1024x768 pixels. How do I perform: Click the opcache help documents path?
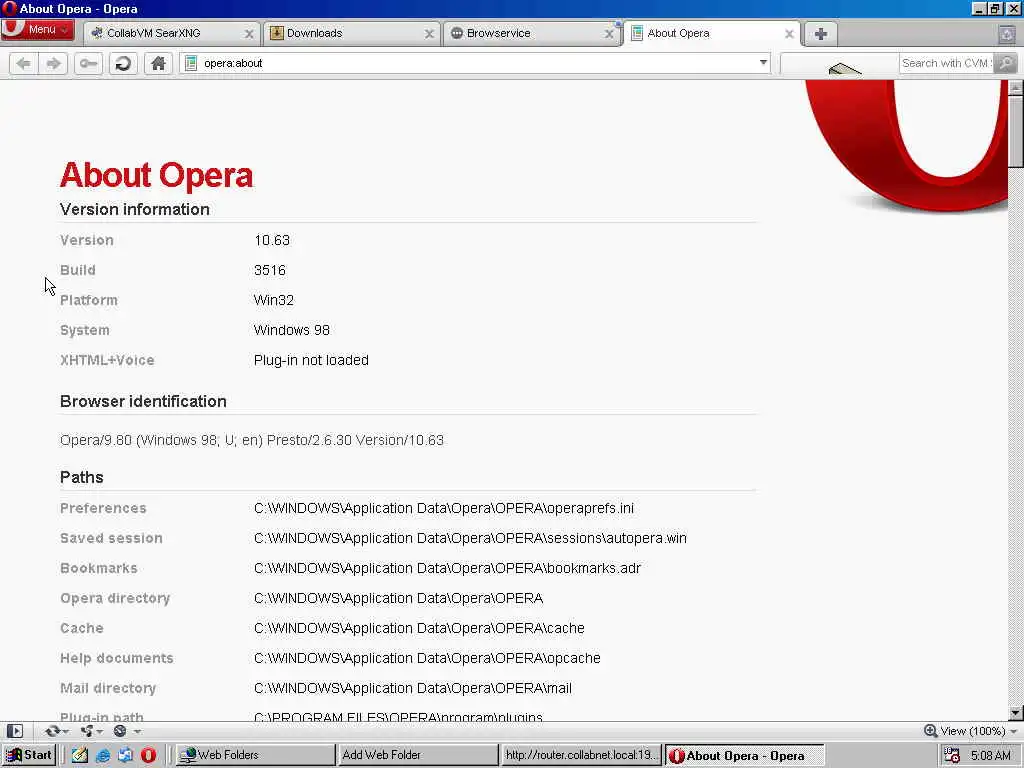pyautogui.click(x=427, y=658)
